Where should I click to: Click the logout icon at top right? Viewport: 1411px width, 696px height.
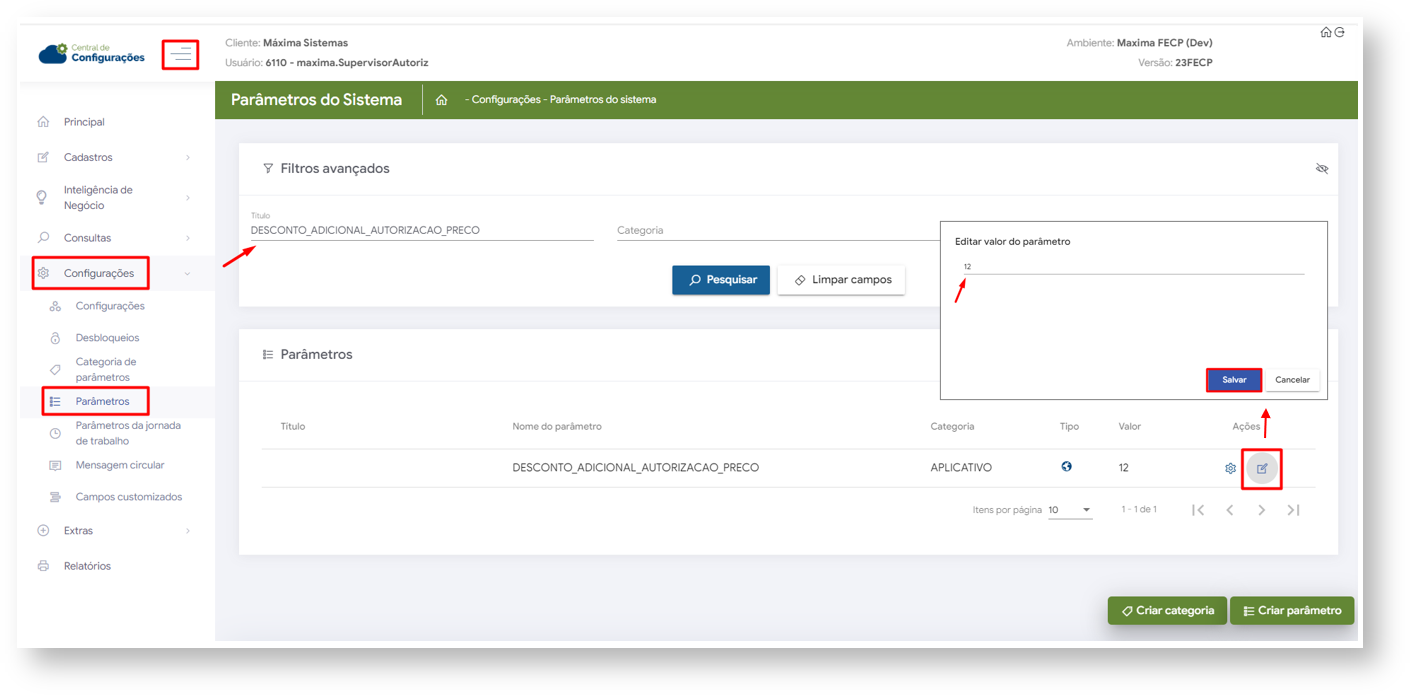point(1339,32)
